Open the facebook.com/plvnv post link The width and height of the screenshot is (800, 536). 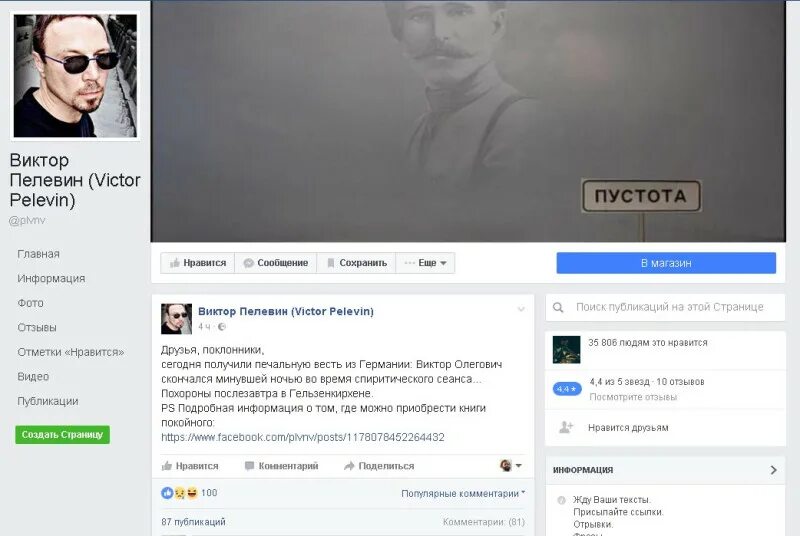(303, 437)
